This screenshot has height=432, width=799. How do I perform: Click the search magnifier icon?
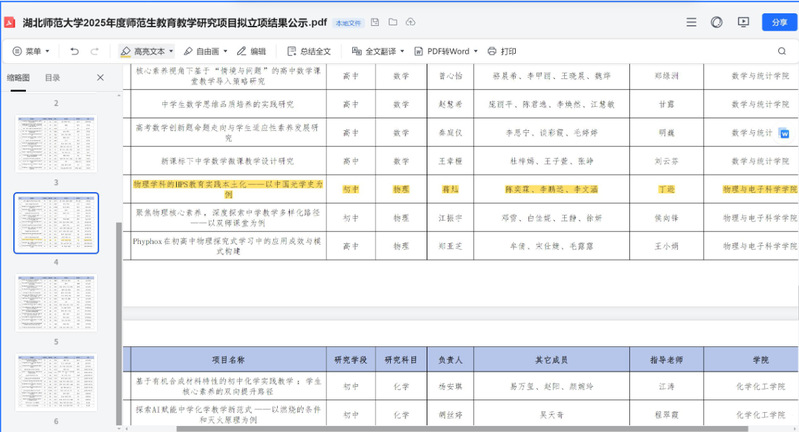pyautogui.click(x=782, y=51)
